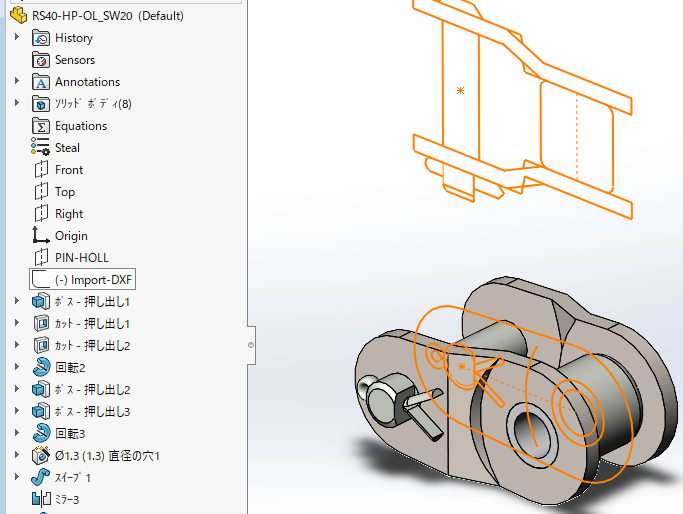683x514 pixels.
Task: Select the Equations sigma icon
Action: (41, 126)
